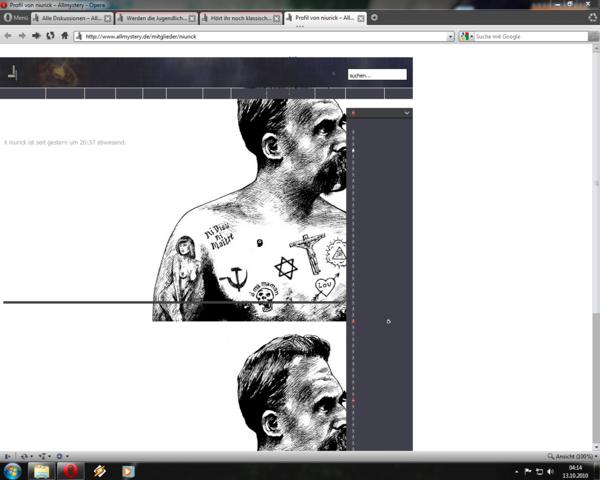Close the Werden die Jugendlich tab

coord(192,18)
